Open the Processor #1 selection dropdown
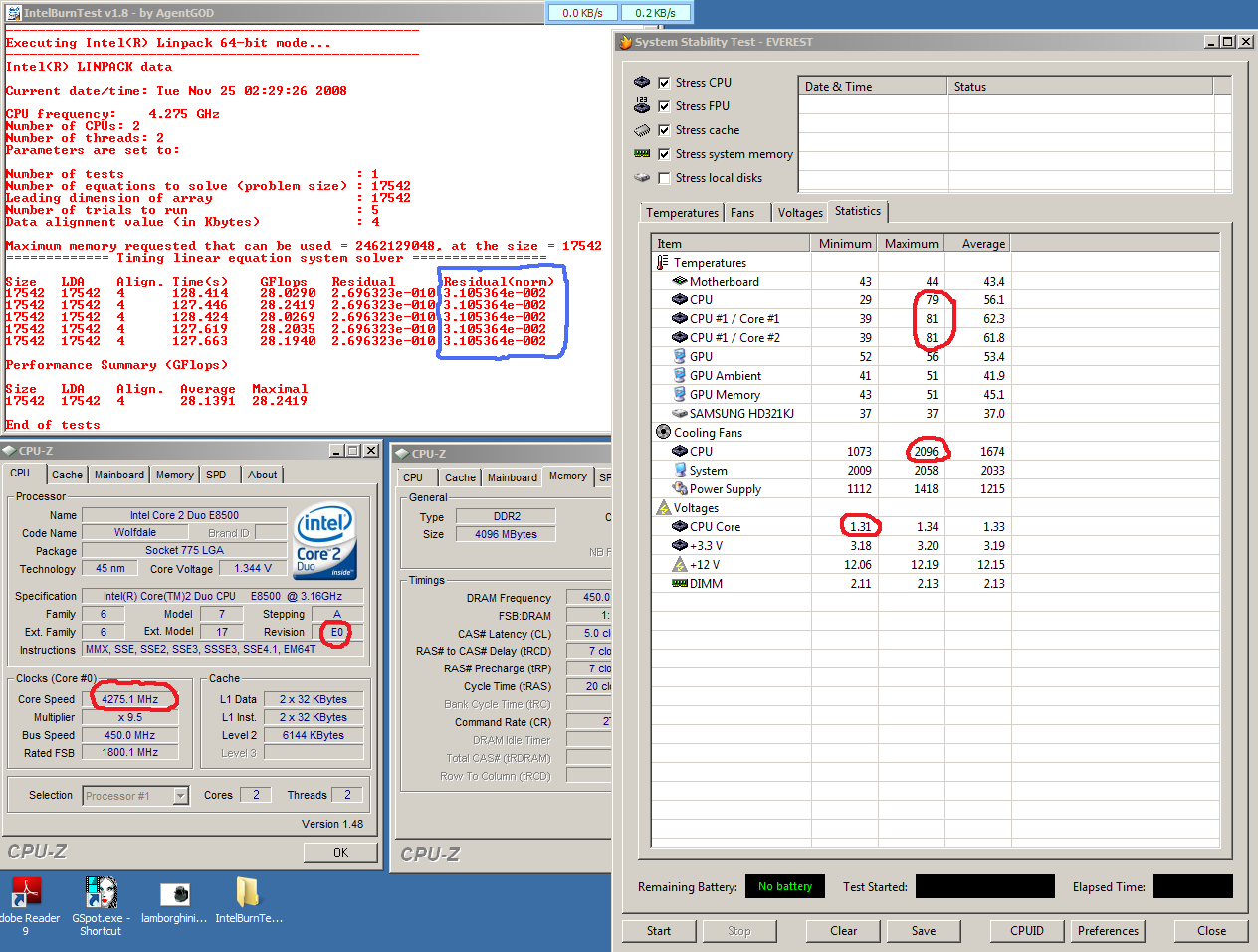This screenshot has width=1258, height=952. (x=180, y=795)
